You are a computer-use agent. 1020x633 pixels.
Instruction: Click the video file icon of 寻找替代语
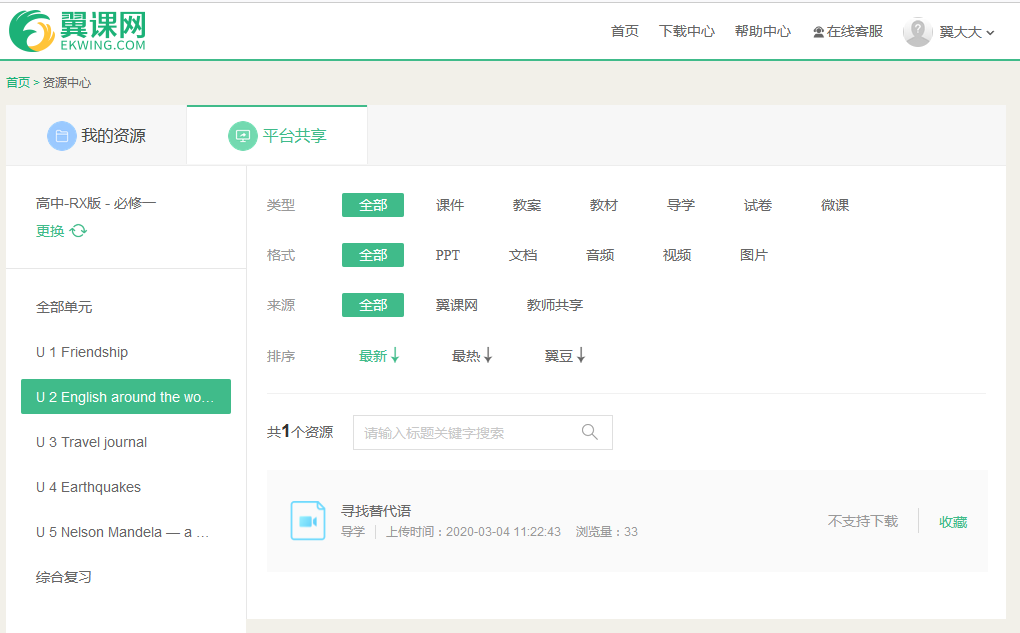[x=308, y=520]
